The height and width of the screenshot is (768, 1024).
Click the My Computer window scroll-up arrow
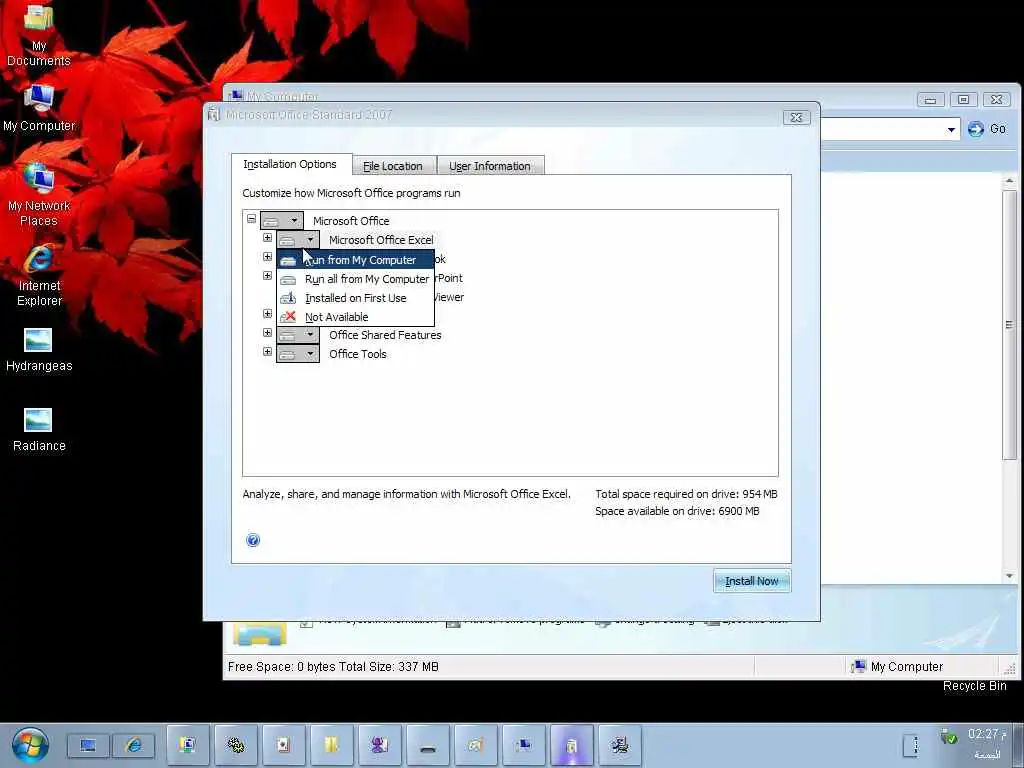tap(1010, 180)
